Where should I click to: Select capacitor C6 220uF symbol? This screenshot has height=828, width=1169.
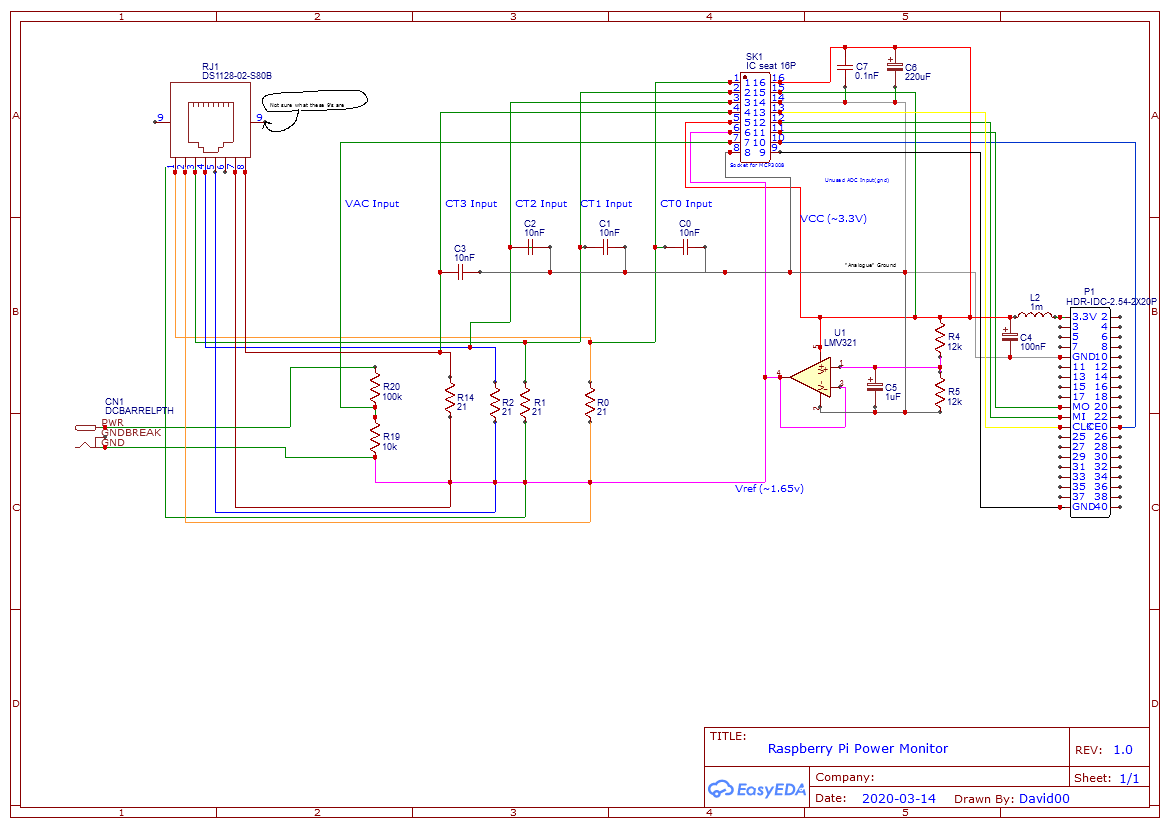895,66
